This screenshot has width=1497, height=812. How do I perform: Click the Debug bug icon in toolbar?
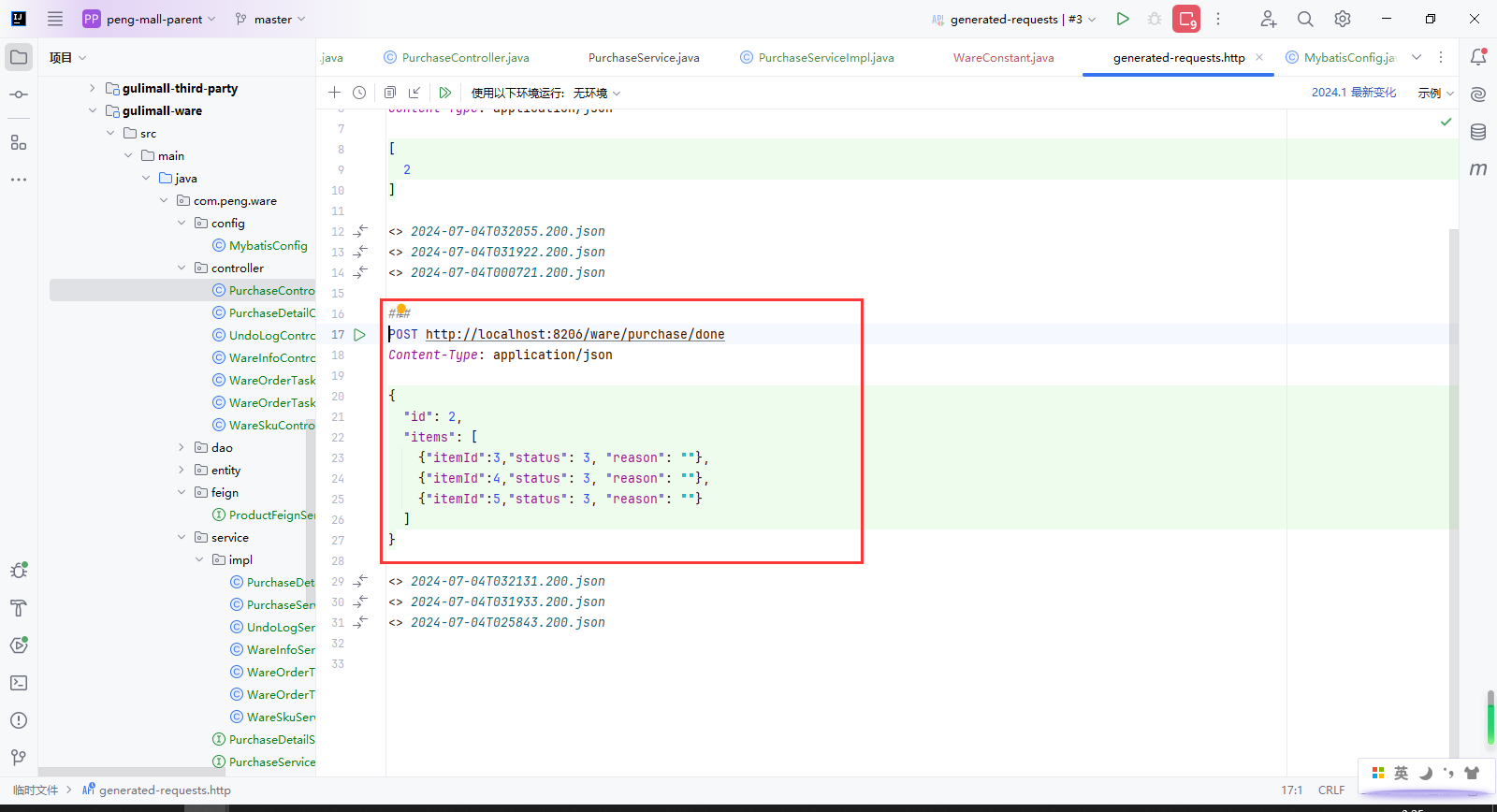tap(1155, 19)
